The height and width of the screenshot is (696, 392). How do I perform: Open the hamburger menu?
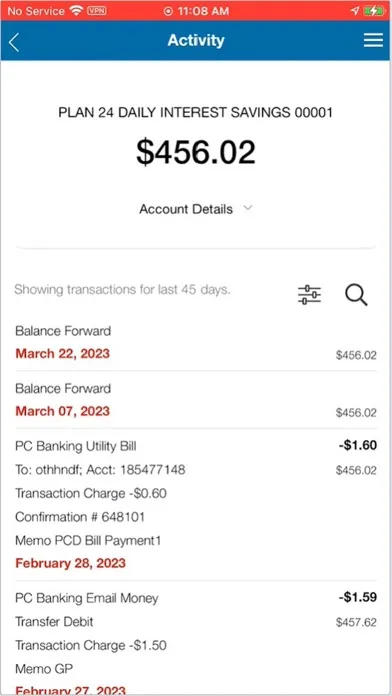pos(373,40)
